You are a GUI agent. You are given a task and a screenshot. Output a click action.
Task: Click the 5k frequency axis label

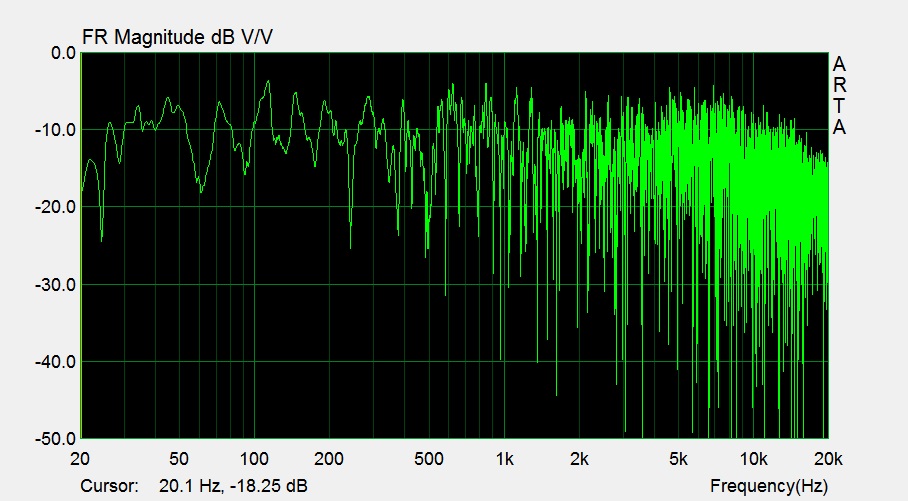tap(678, 459)
